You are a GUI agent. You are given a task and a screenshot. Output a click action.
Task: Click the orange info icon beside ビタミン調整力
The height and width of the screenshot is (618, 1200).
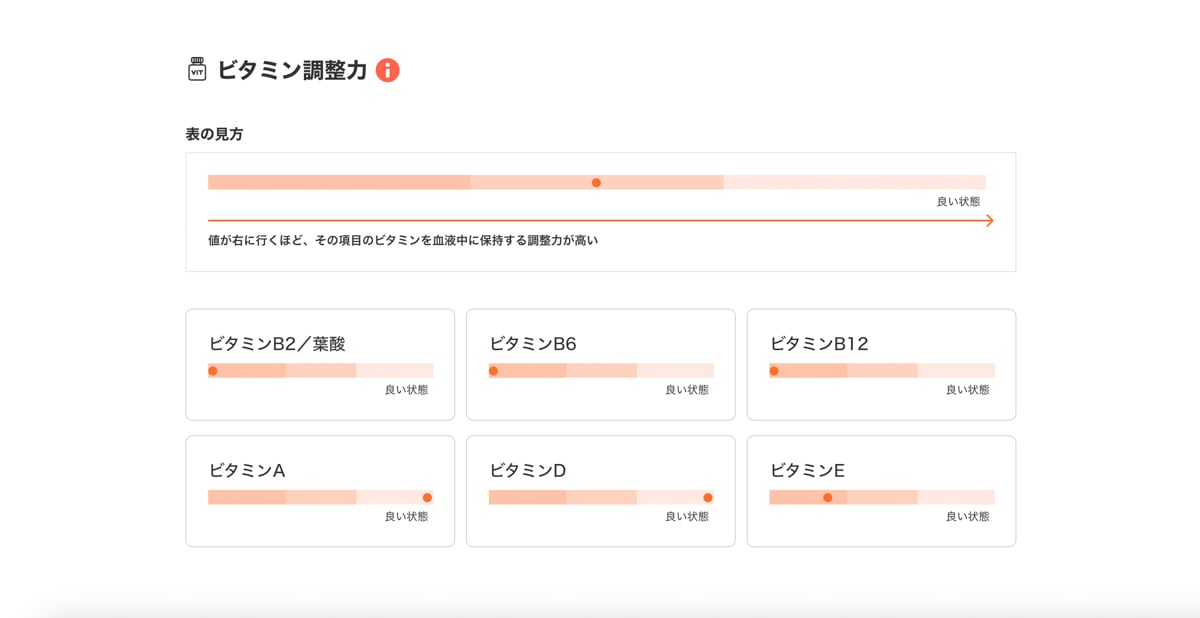[387, 70]
